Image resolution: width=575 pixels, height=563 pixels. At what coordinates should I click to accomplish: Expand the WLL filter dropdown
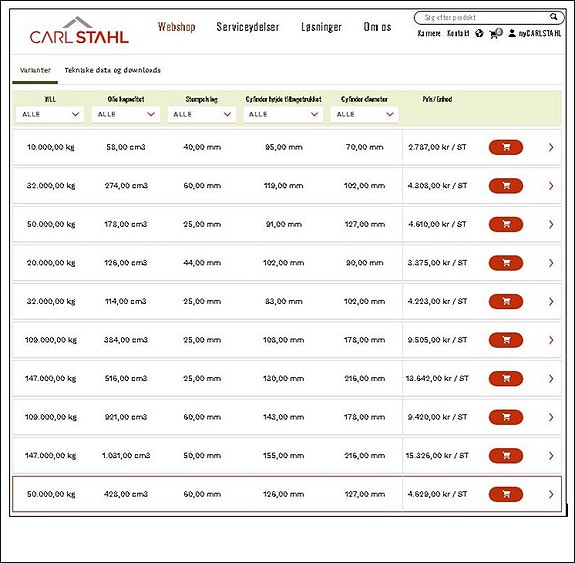coord(50,114)
